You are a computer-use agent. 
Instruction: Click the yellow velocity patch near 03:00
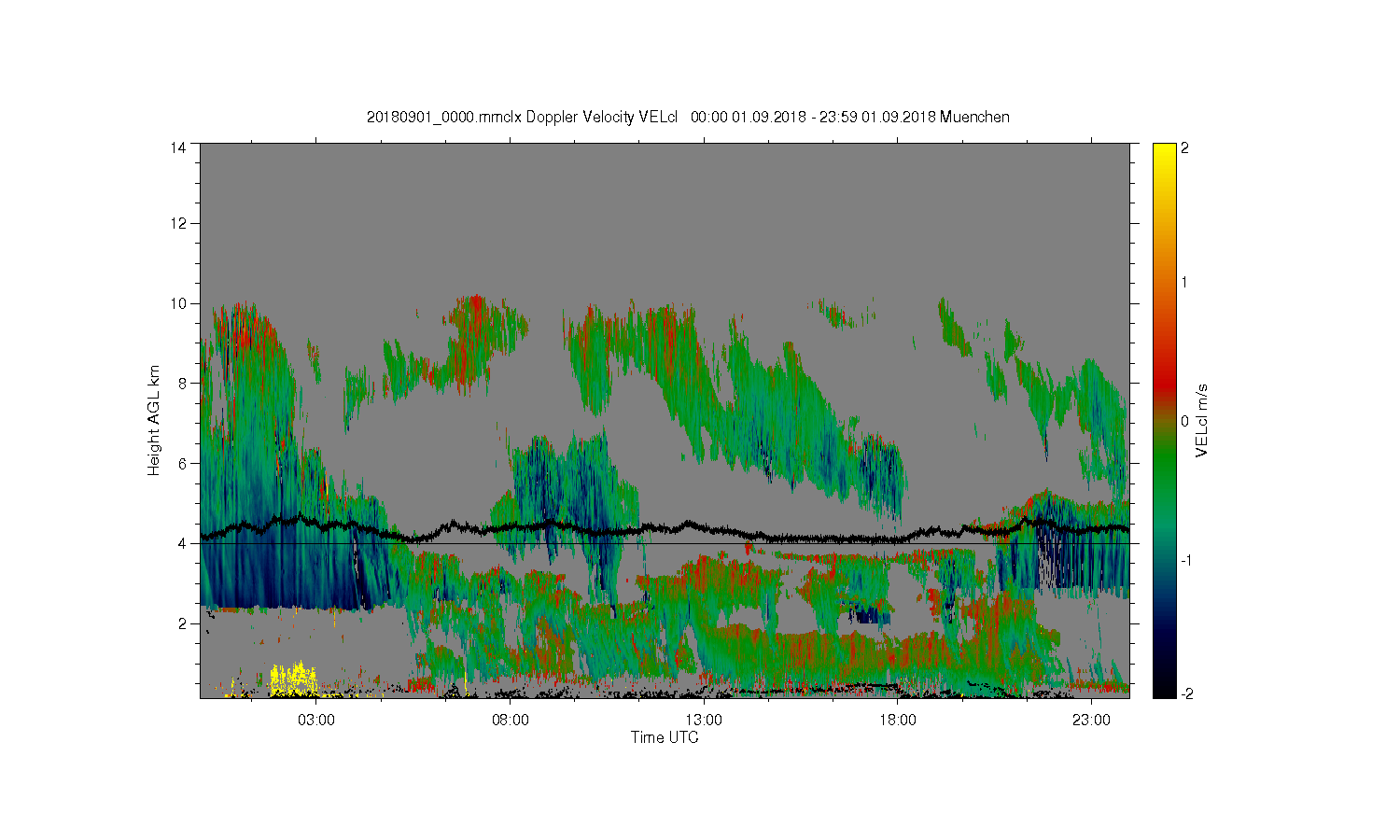pos(294,680)
